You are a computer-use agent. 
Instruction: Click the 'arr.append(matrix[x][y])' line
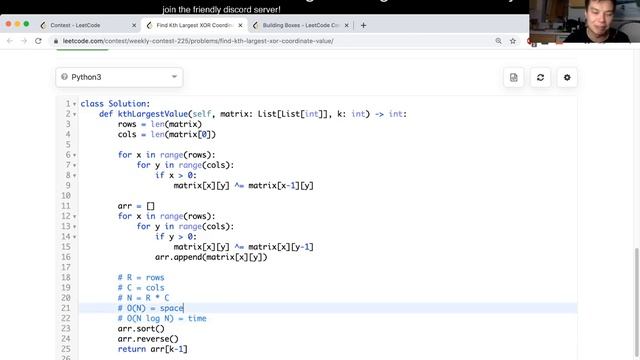coord(211,257)
